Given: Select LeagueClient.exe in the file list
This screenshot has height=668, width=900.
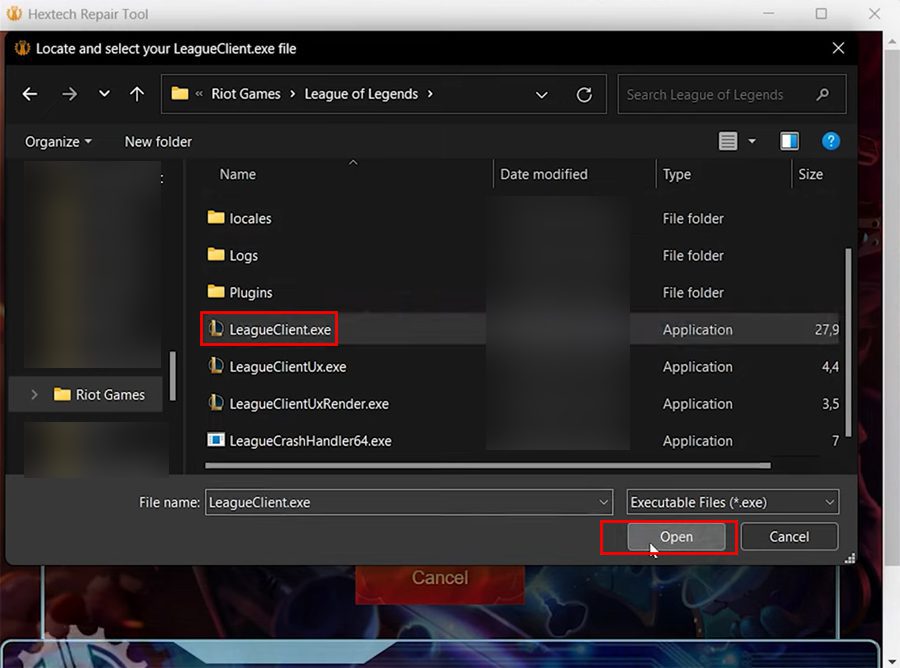Looking at the screenshot, I should coord(276,328).
